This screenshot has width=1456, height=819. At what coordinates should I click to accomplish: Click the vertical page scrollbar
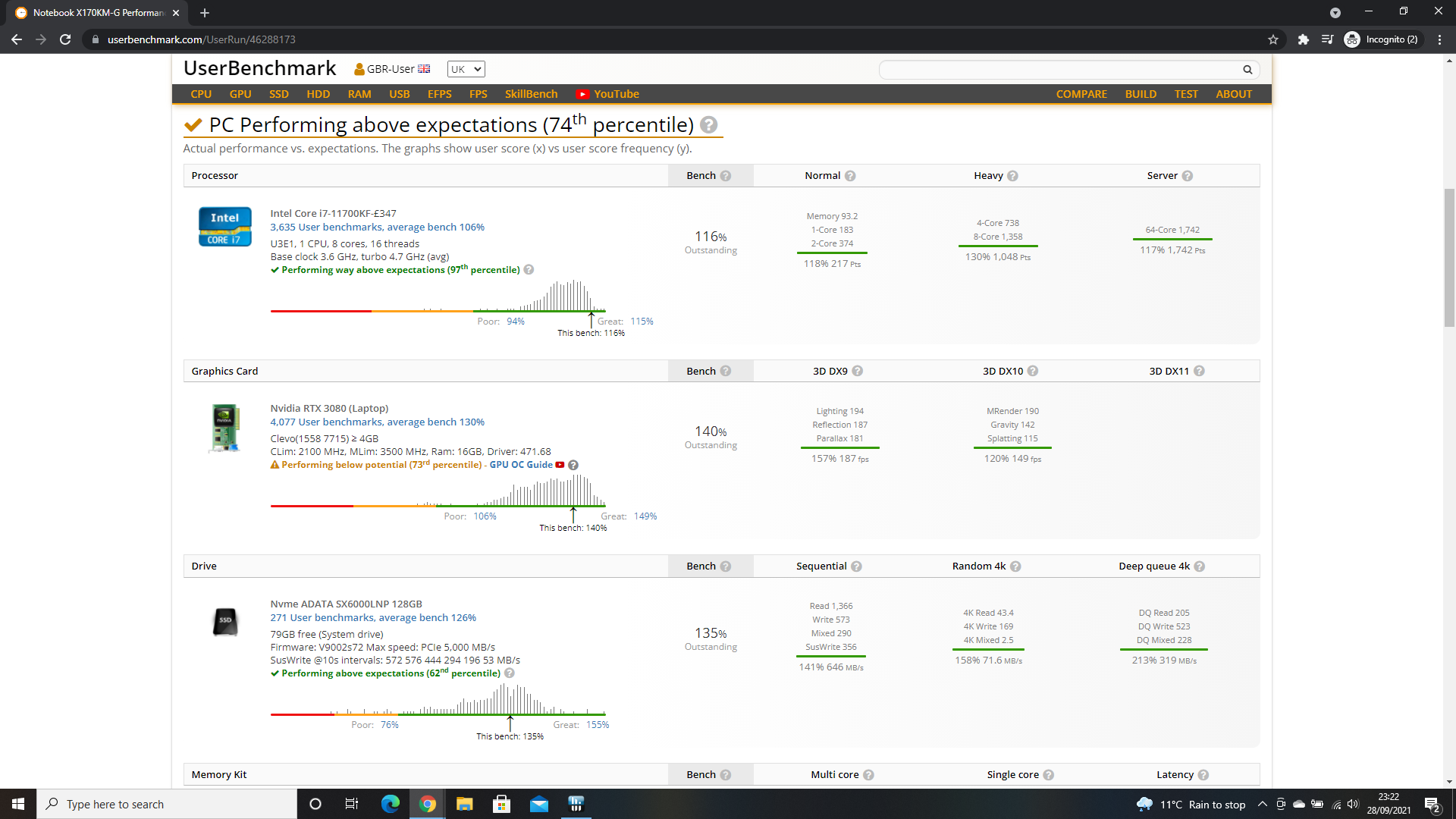[x=1449, y=258]
